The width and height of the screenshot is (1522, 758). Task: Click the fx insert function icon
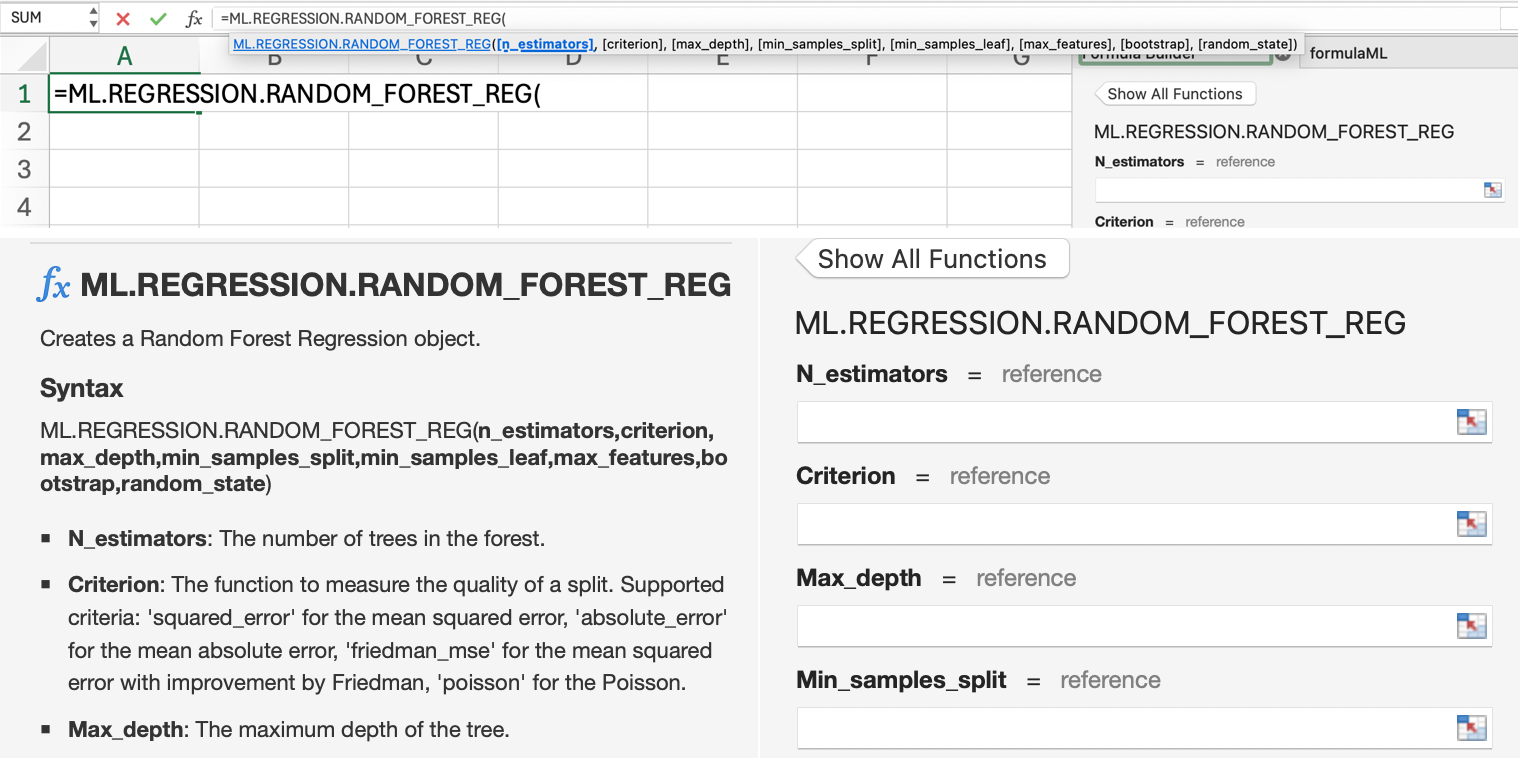(x=194, y=19)
